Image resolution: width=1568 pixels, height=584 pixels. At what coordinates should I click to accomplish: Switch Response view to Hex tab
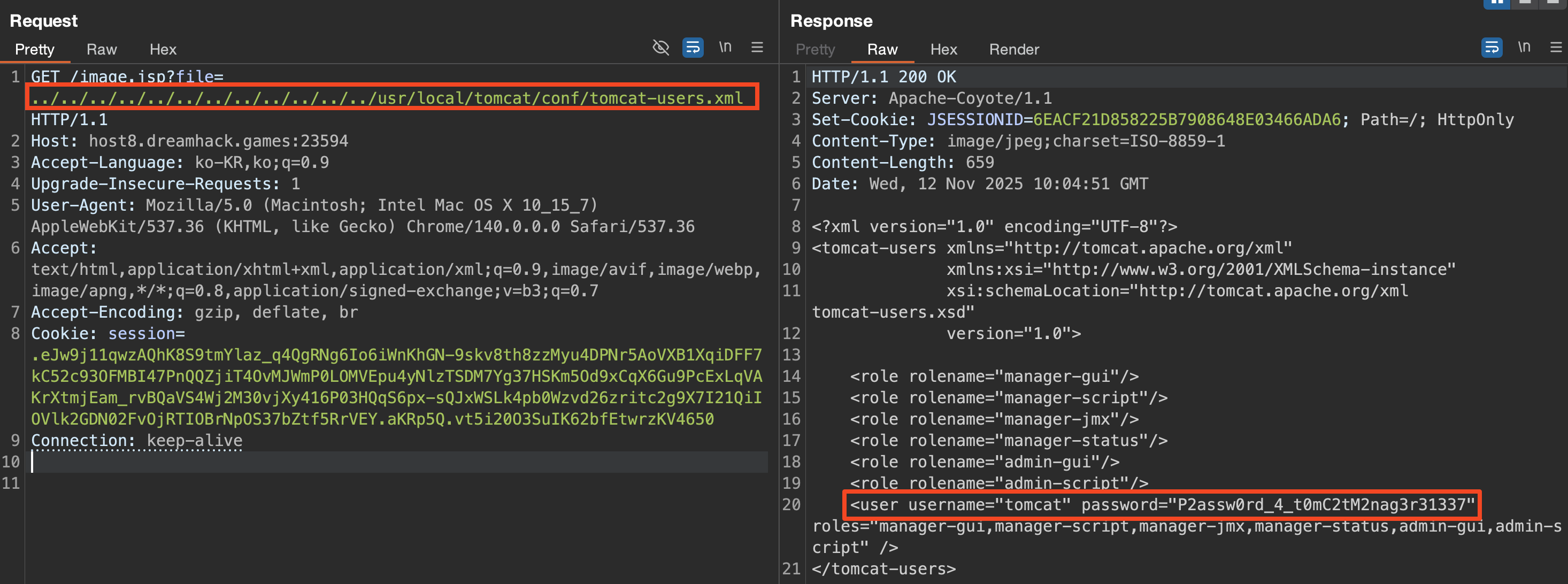coord(943,49)
